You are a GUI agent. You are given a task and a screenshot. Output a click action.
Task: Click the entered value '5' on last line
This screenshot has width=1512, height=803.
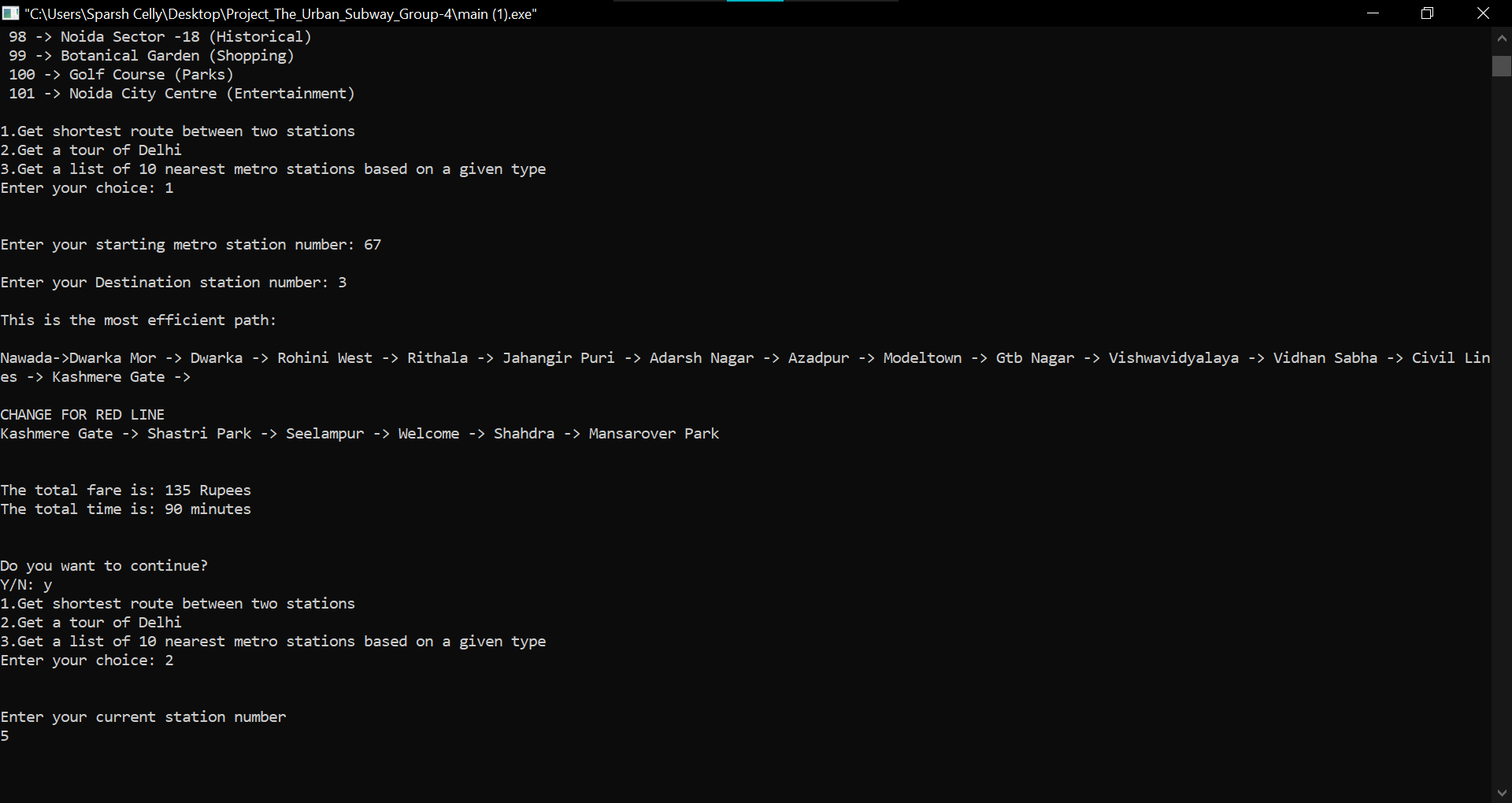coord(5,736)
